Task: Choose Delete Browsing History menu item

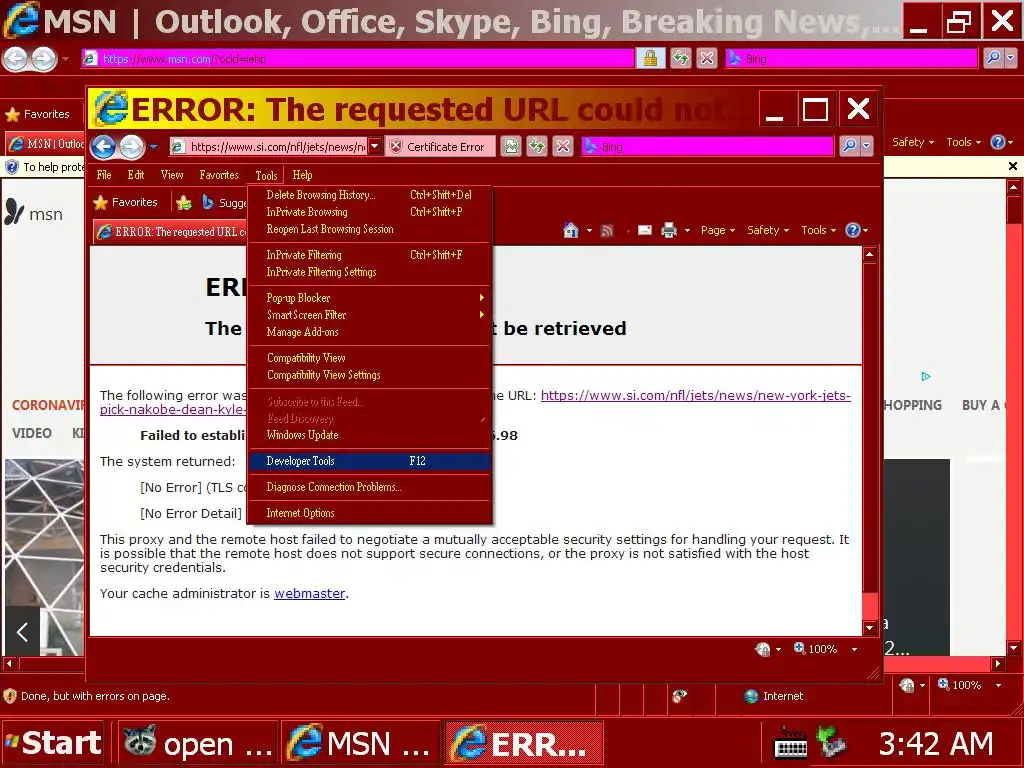Action: tap(369, 195)
